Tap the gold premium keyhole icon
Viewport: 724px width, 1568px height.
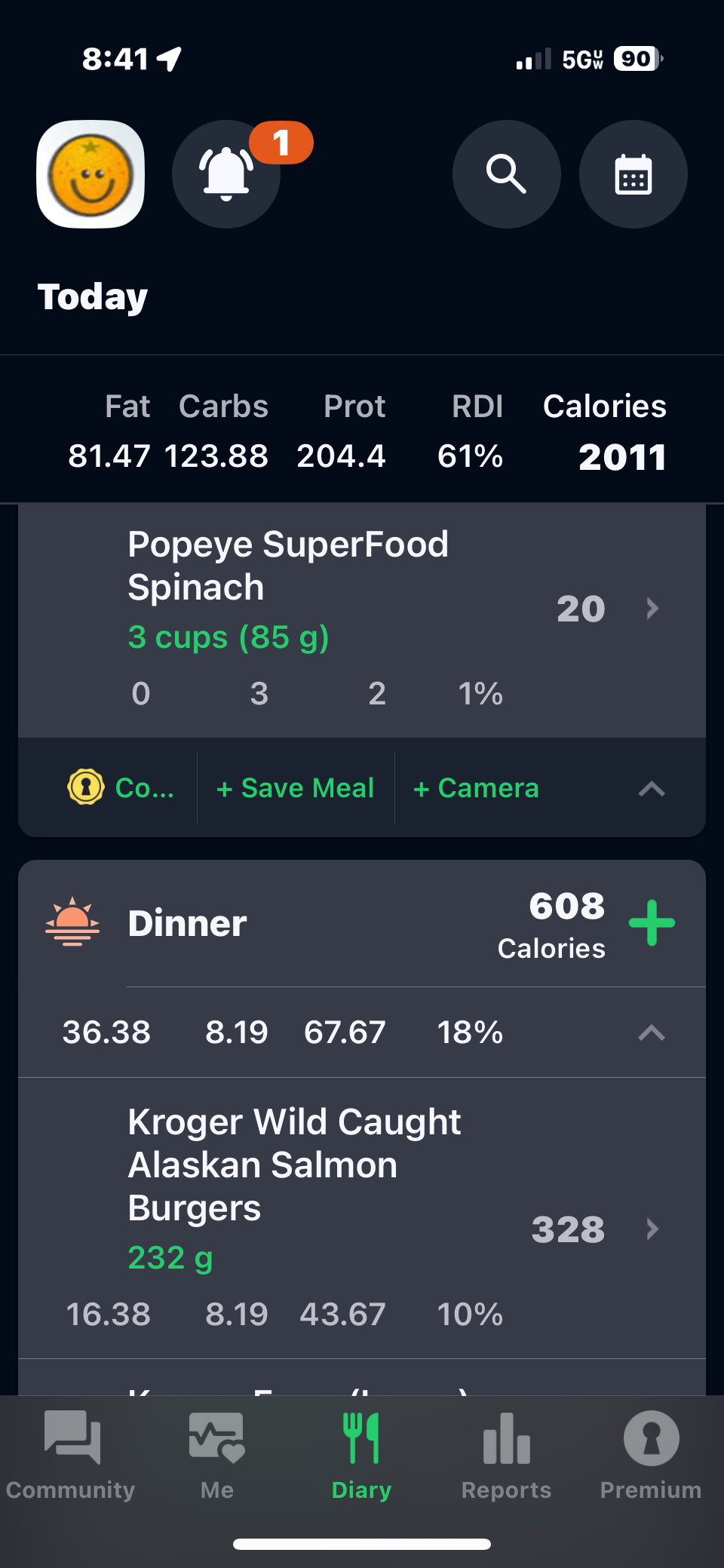[86, 787]
